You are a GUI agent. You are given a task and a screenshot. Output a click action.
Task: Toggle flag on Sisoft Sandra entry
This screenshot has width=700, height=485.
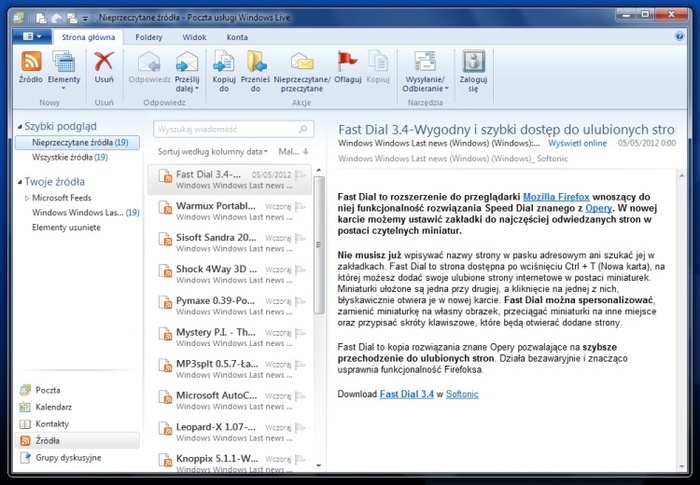[x=301, y=238]
